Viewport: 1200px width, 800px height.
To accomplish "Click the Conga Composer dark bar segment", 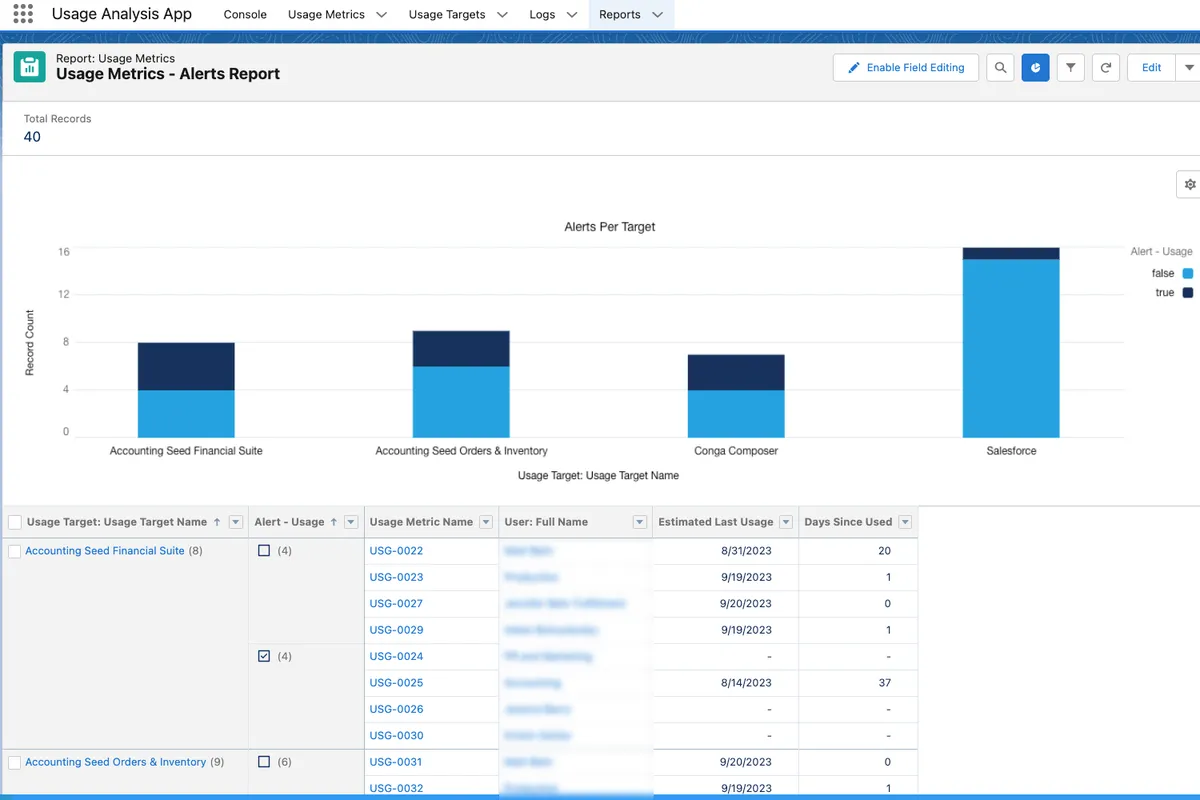I will coord(736,373).
